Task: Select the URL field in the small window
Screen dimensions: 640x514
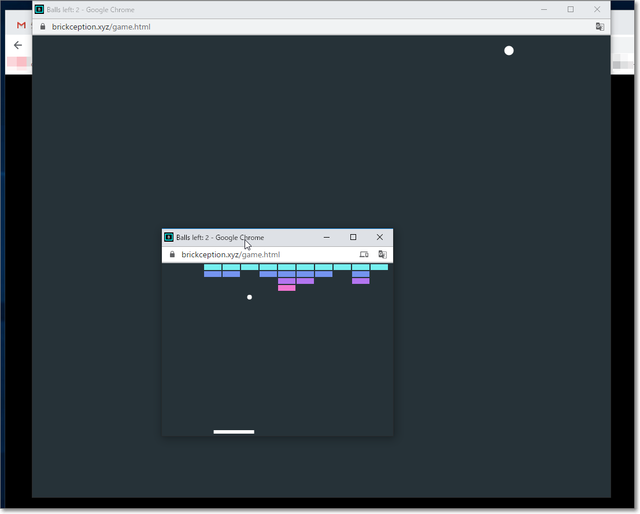Action: pyautogui.click(x=260, y=255)
